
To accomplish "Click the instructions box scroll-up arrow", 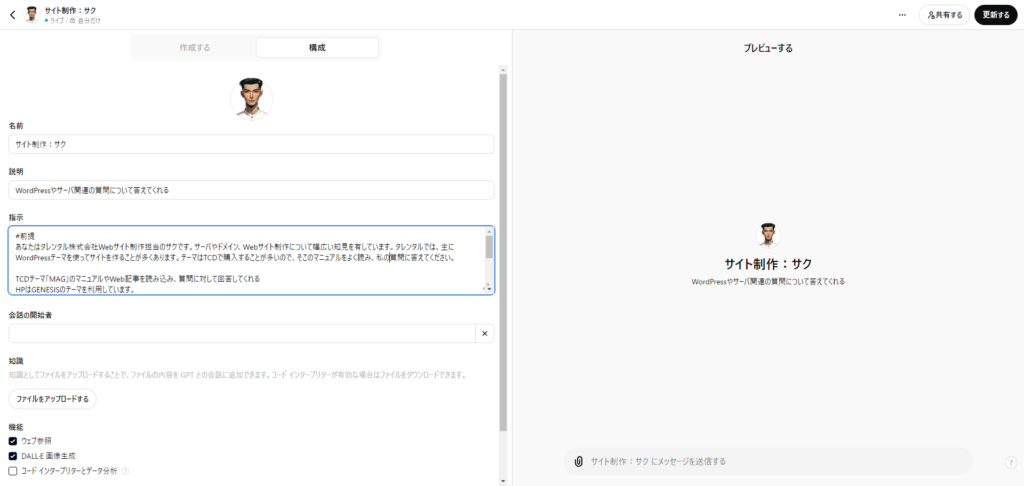I will pyautogui.click(x=489, y=231).
